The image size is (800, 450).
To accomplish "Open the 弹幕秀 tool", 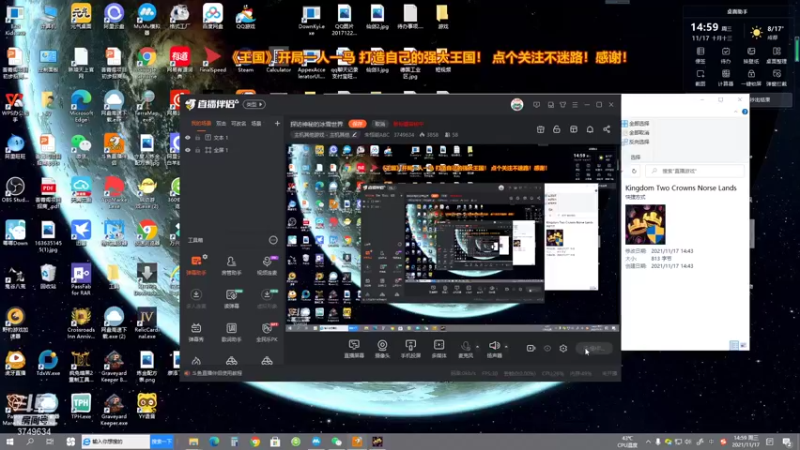I will (196, 332).
